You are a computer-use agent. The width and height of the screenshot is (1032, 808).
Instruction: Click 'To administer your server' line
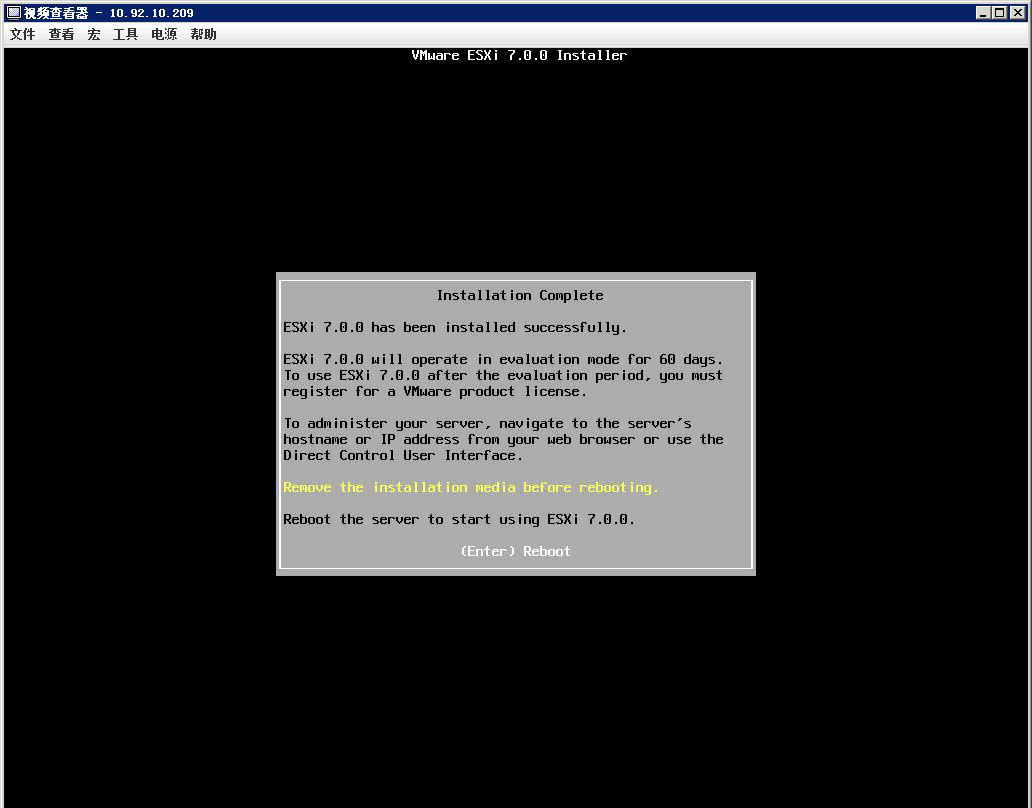click(x=487, y=424)
